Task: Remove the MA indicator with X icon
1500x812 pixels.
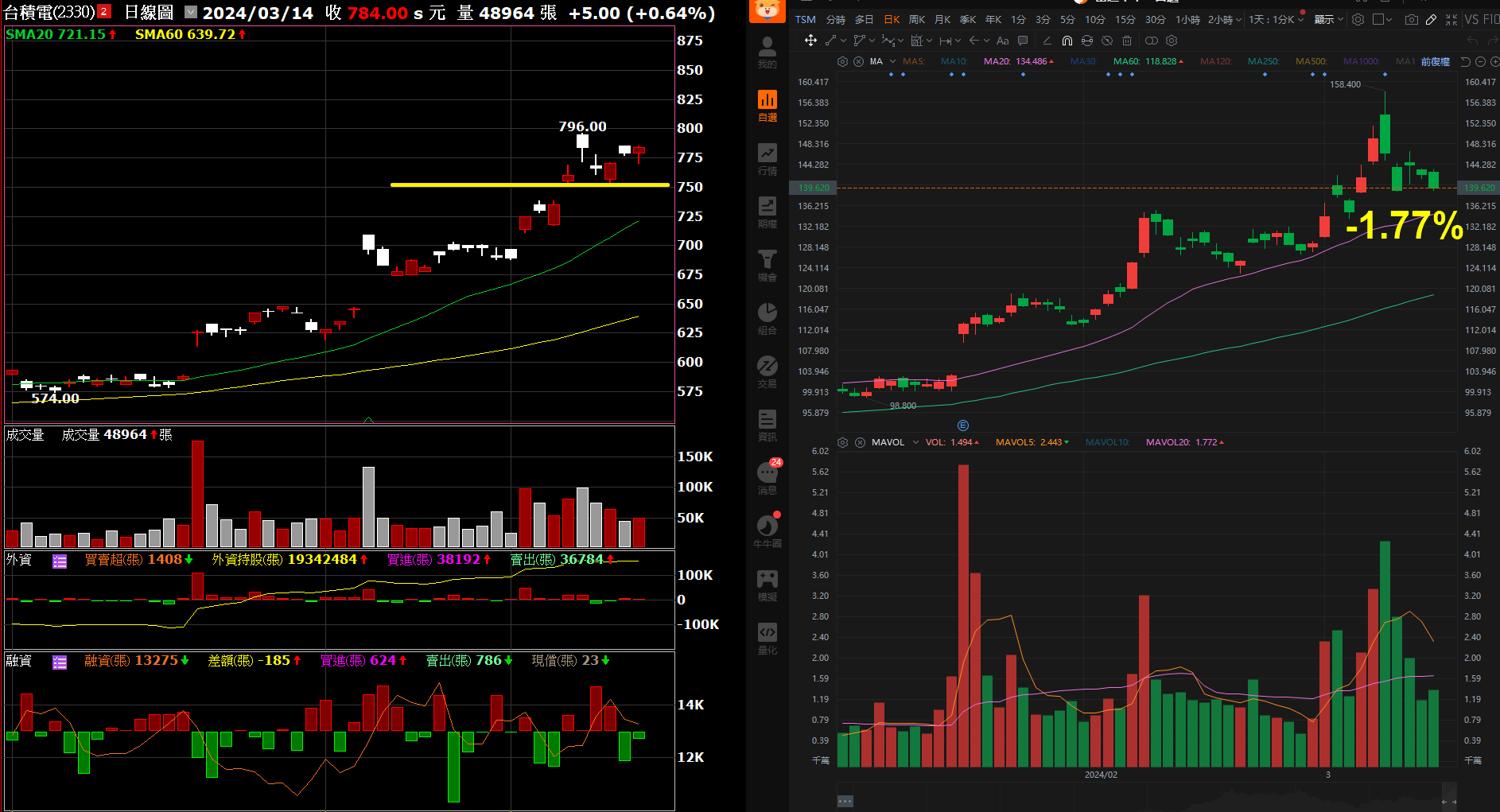Action: coord(858,61)
